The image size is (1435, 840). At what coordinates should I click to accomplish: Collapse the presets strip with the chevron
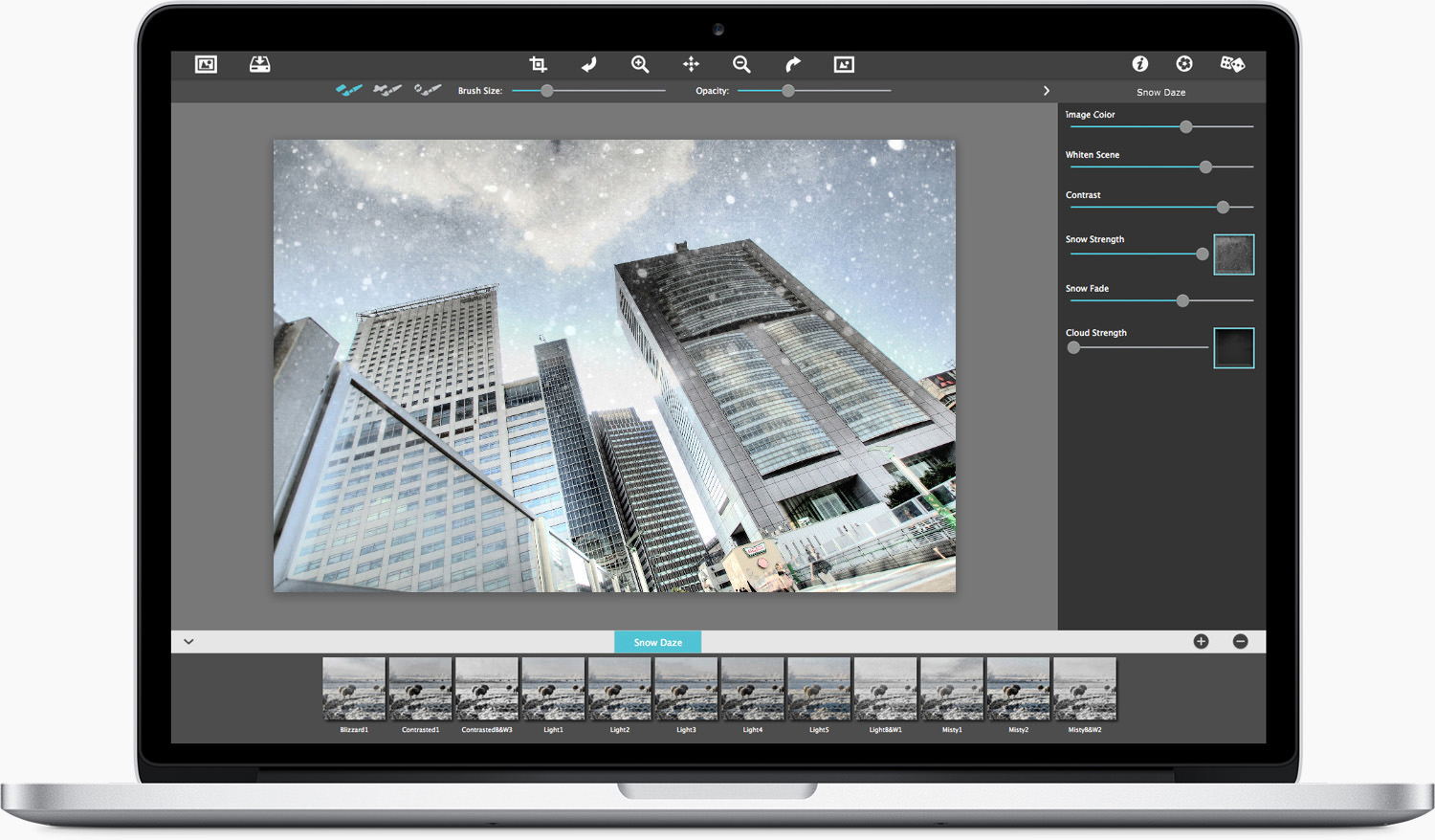point(188,642)
